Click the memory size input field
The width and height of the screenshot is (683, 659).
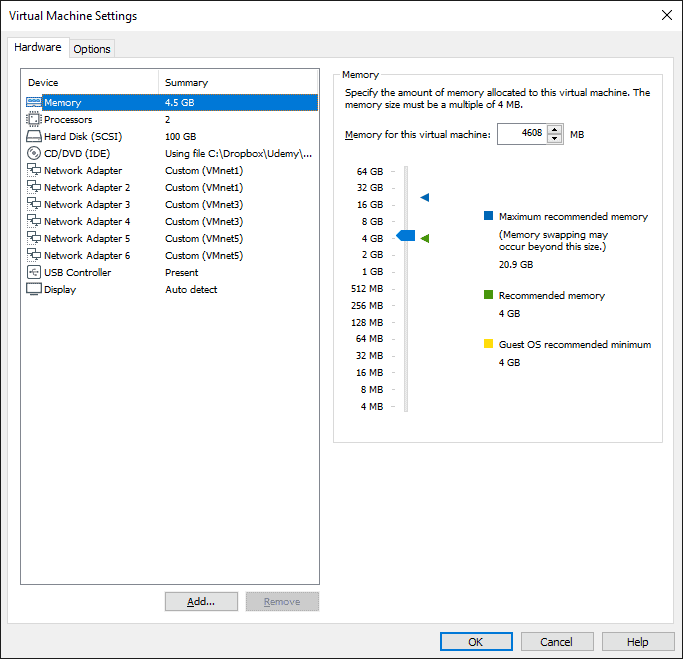pyautogui.click(x=521, y=134)
